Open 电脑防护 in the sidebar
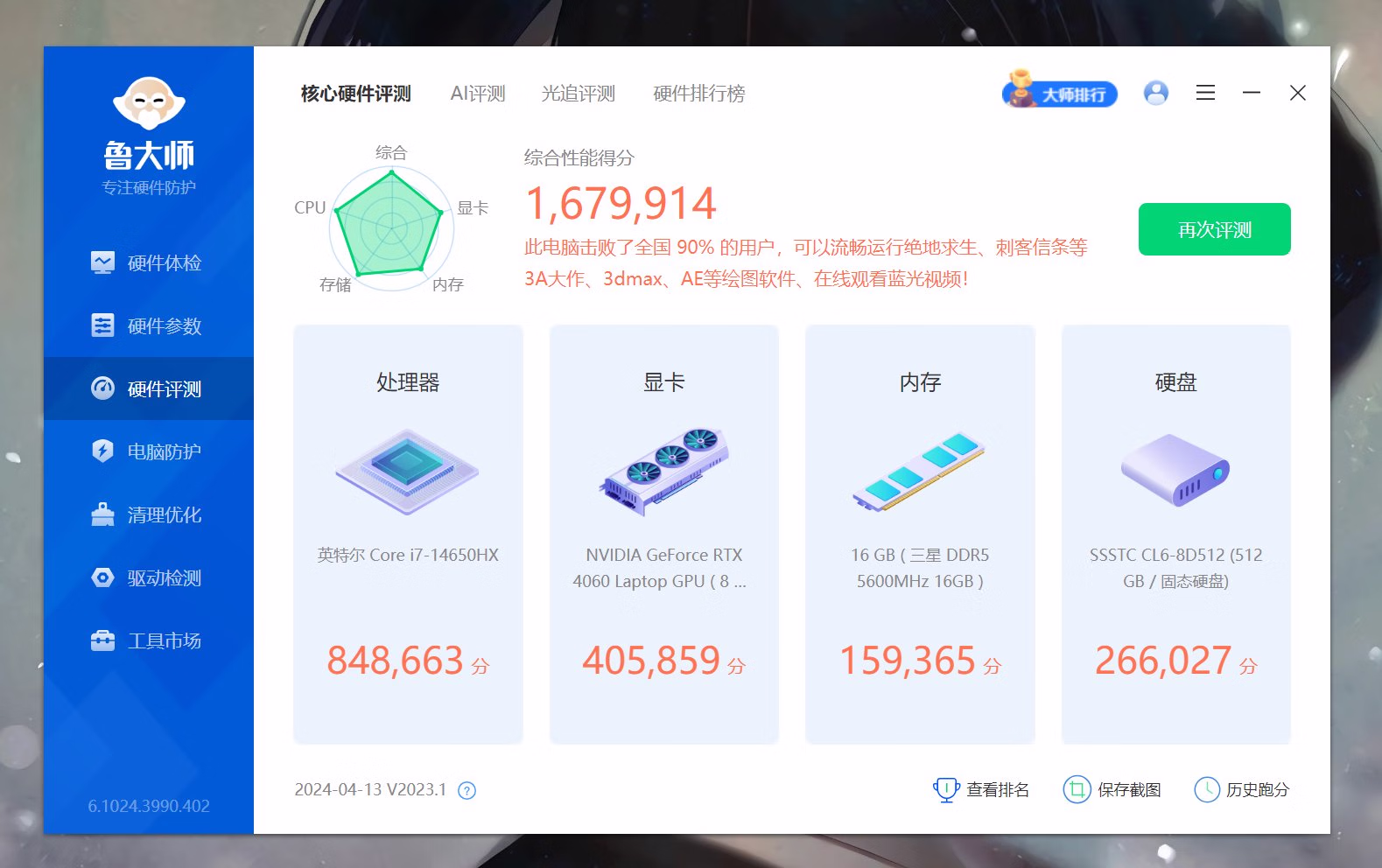 (x=148, y=451)
